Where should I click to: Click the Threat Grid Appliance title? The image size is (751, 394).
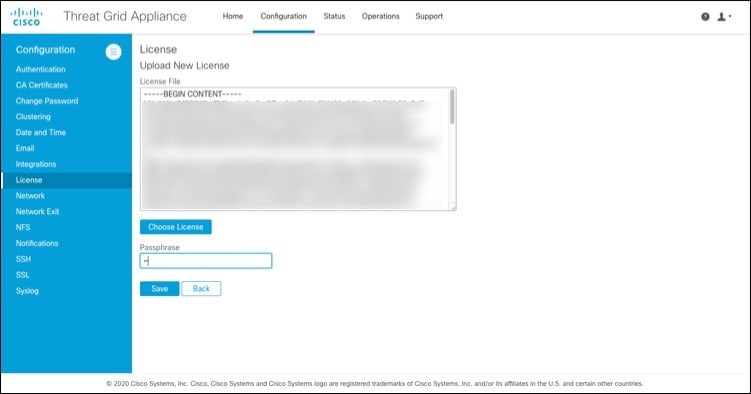[x=125, y=16]
